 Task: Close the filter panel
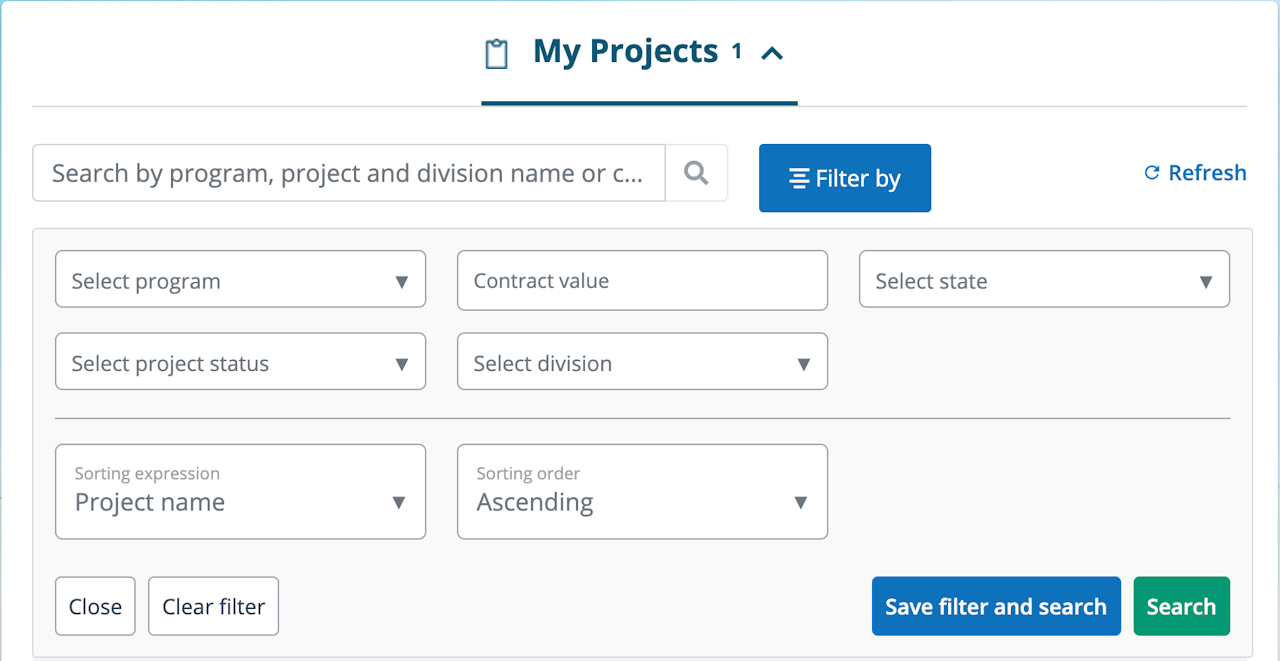[x=95, y=606]
